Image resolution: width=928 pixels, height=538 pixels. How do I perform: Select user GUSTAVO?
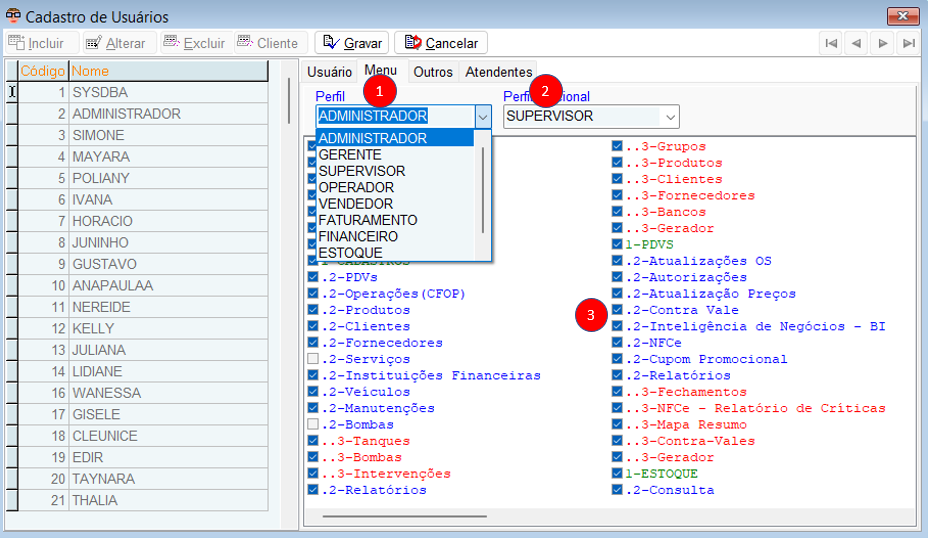[143, 264]
